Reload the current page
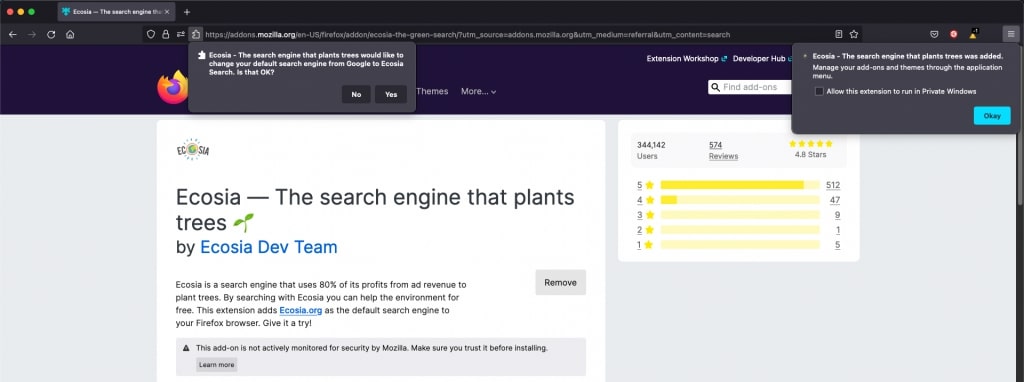 pyautogui.click(x=51, y=35)
